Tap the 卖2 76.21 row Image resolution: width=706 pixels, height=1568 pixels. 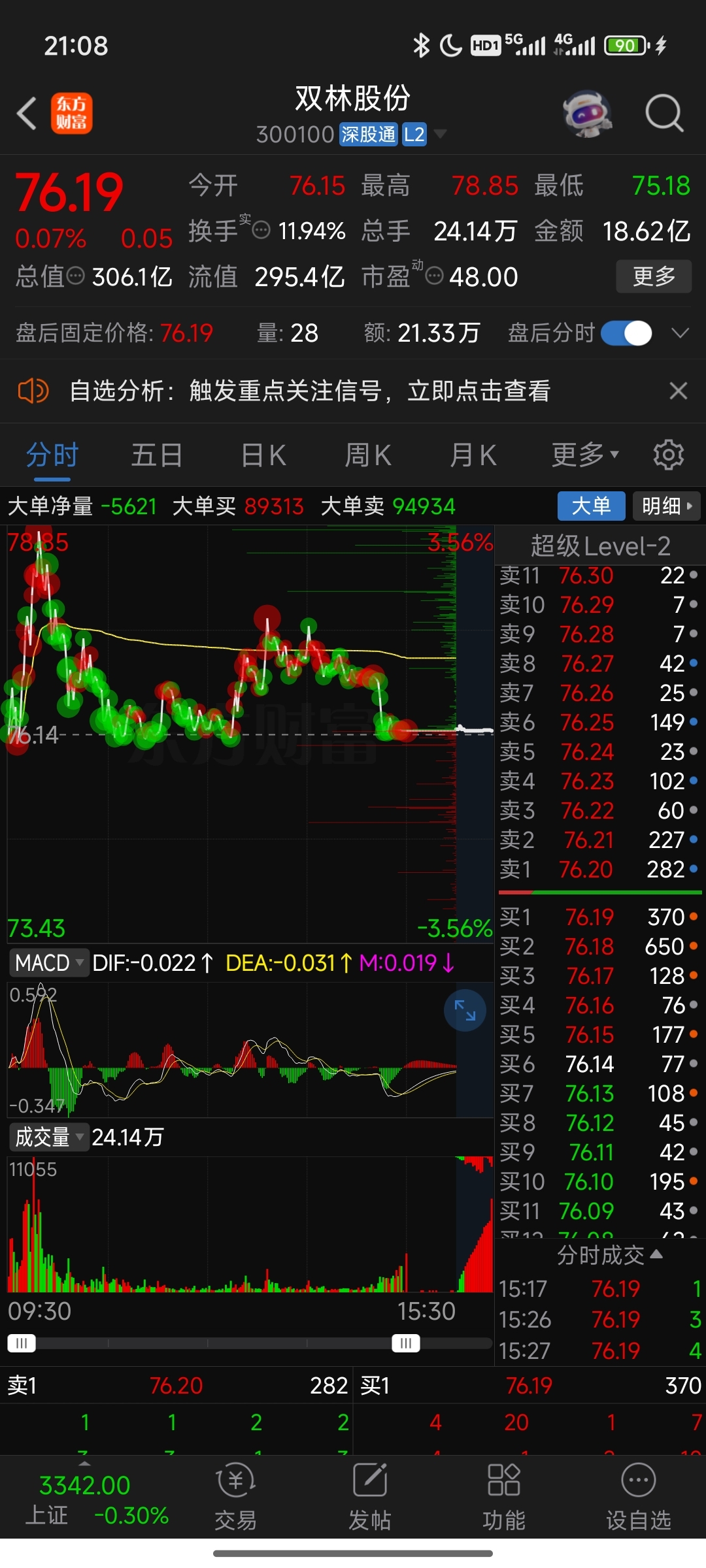[x=599, y=840]
